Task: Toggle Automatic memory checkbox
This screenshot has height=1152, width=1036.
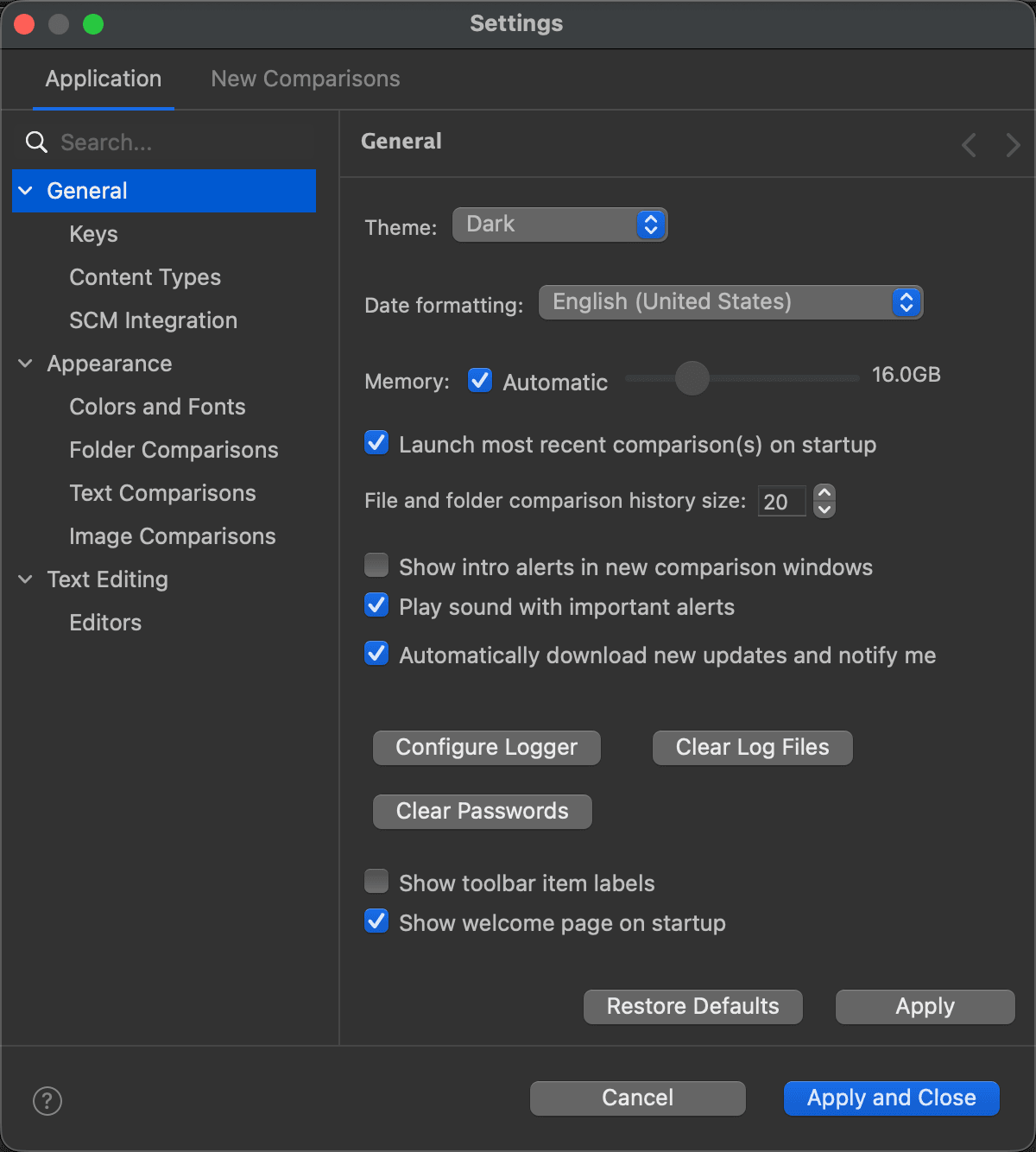Action: click(x=480, y=380)
